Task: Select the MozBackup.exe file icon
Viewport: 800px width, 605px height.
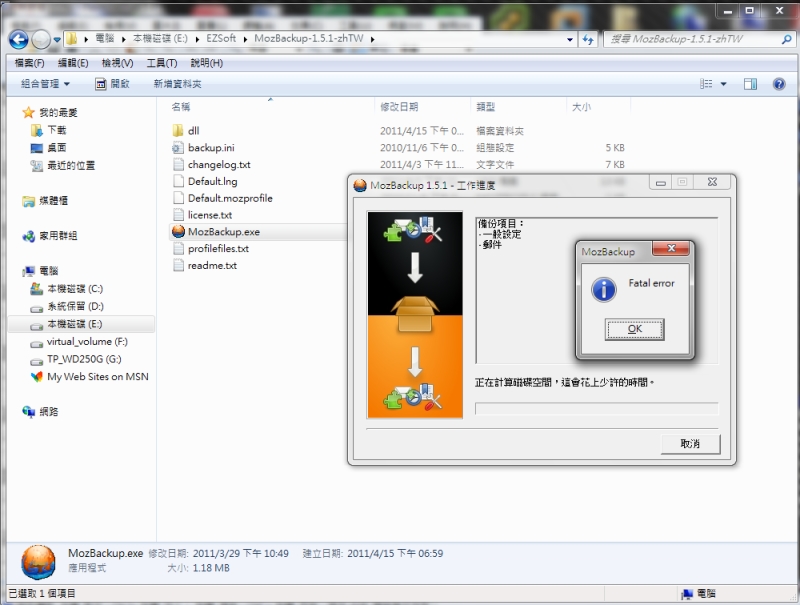Action: (x=178, y=232)
